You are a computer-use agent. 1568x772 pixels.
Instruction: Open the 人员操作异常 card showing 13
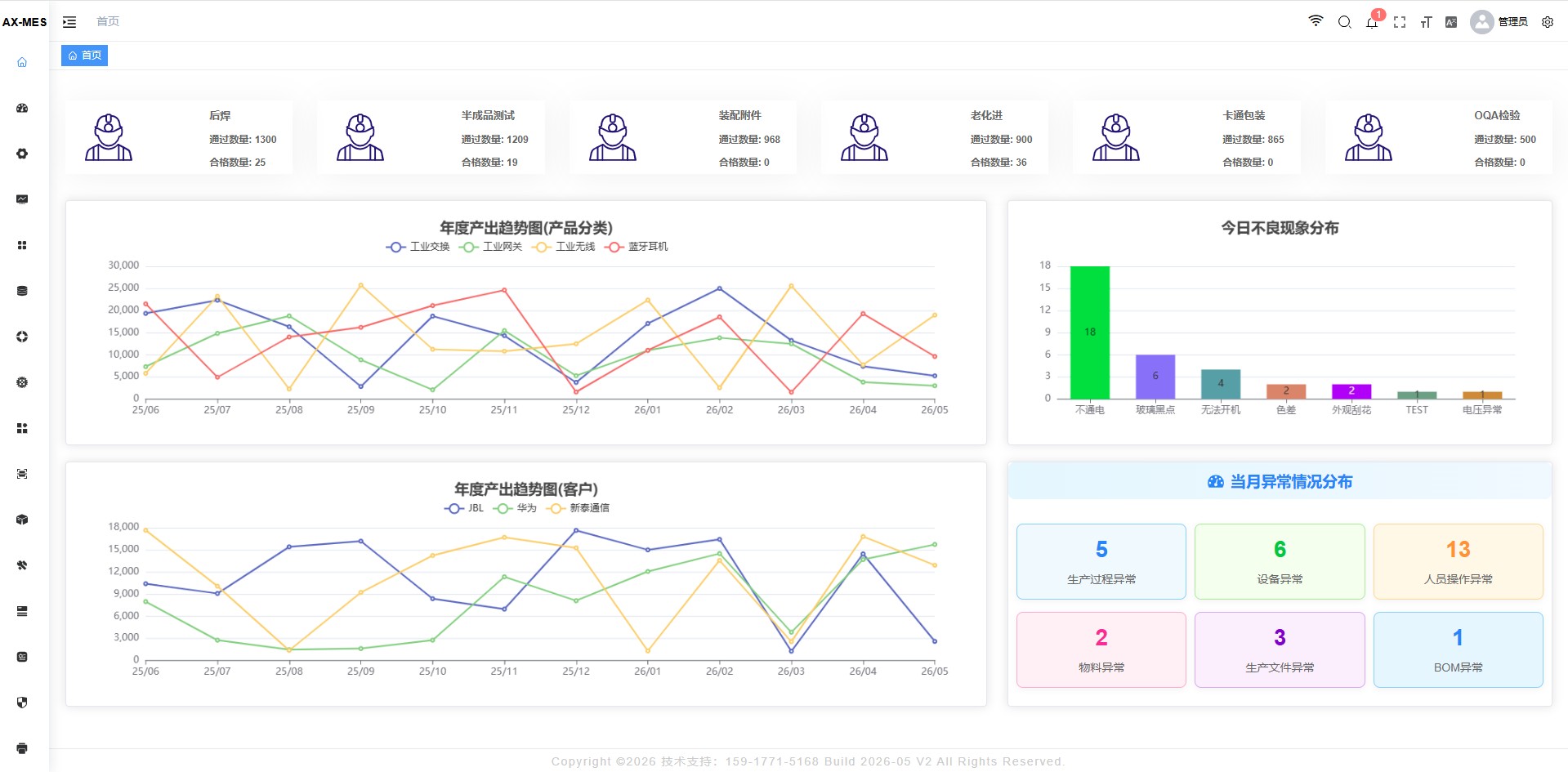tap(1459, 562)
